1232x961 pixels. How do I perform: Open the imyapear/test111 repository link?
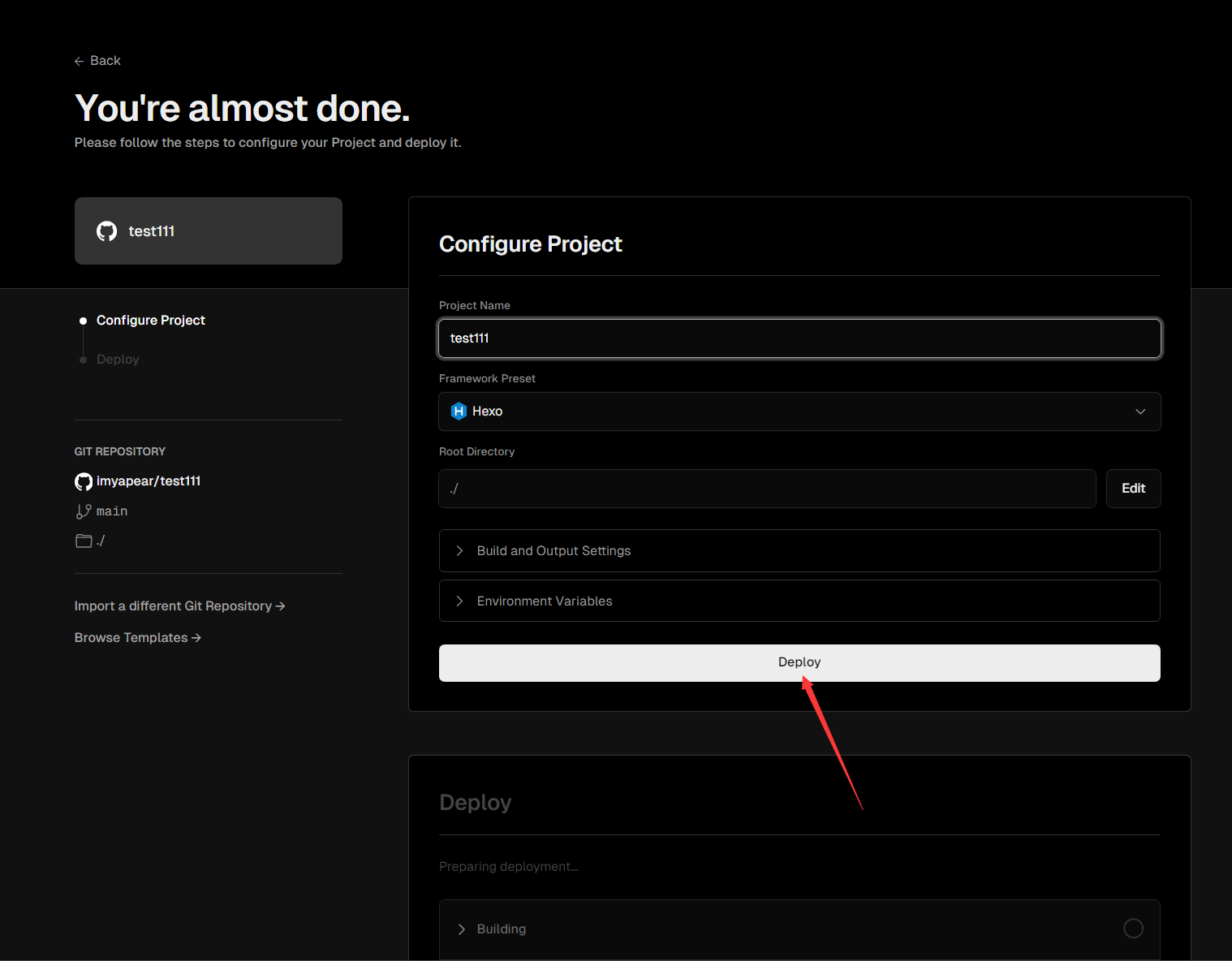(x=149, y=481)
